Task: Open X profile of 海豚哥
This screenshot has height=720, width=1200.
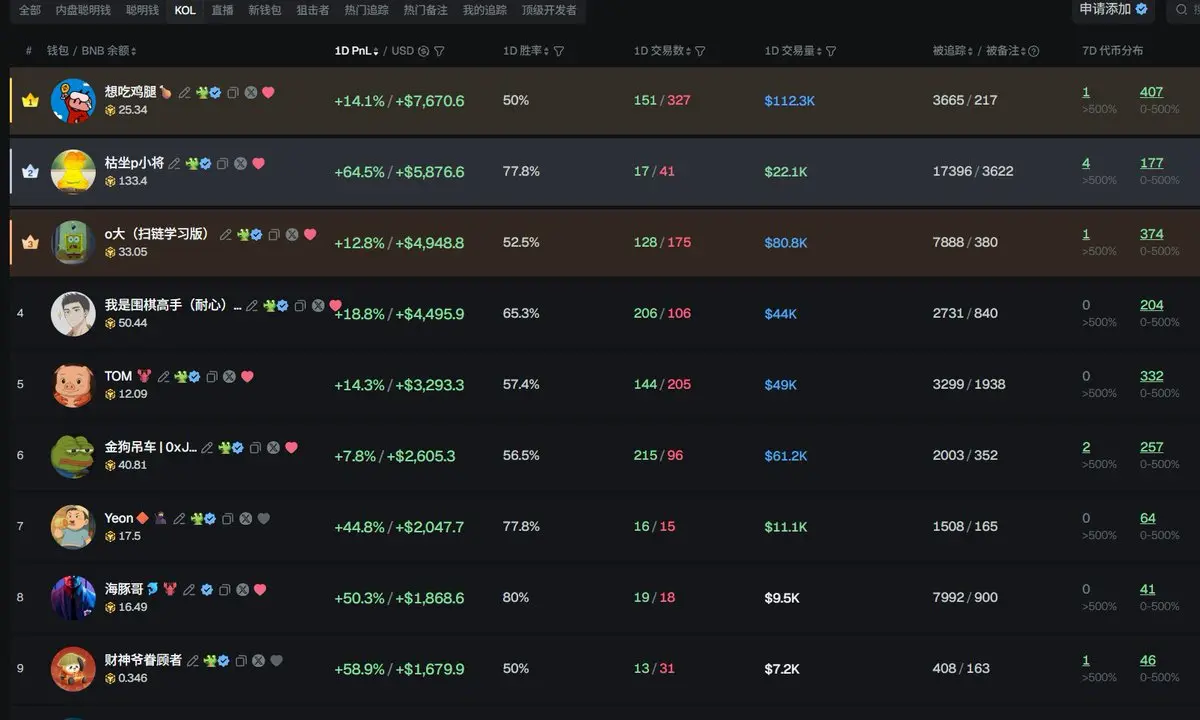Action: click(242, 590)
